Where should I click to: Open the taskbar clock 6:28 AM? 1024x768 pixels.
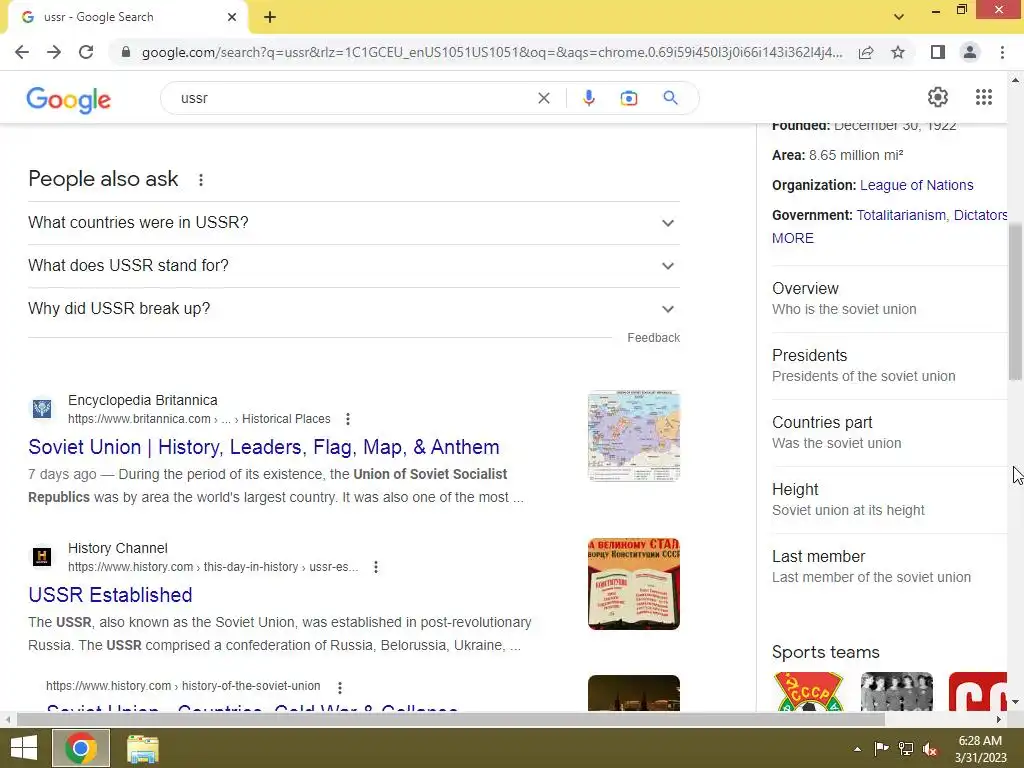click(980, 749)
